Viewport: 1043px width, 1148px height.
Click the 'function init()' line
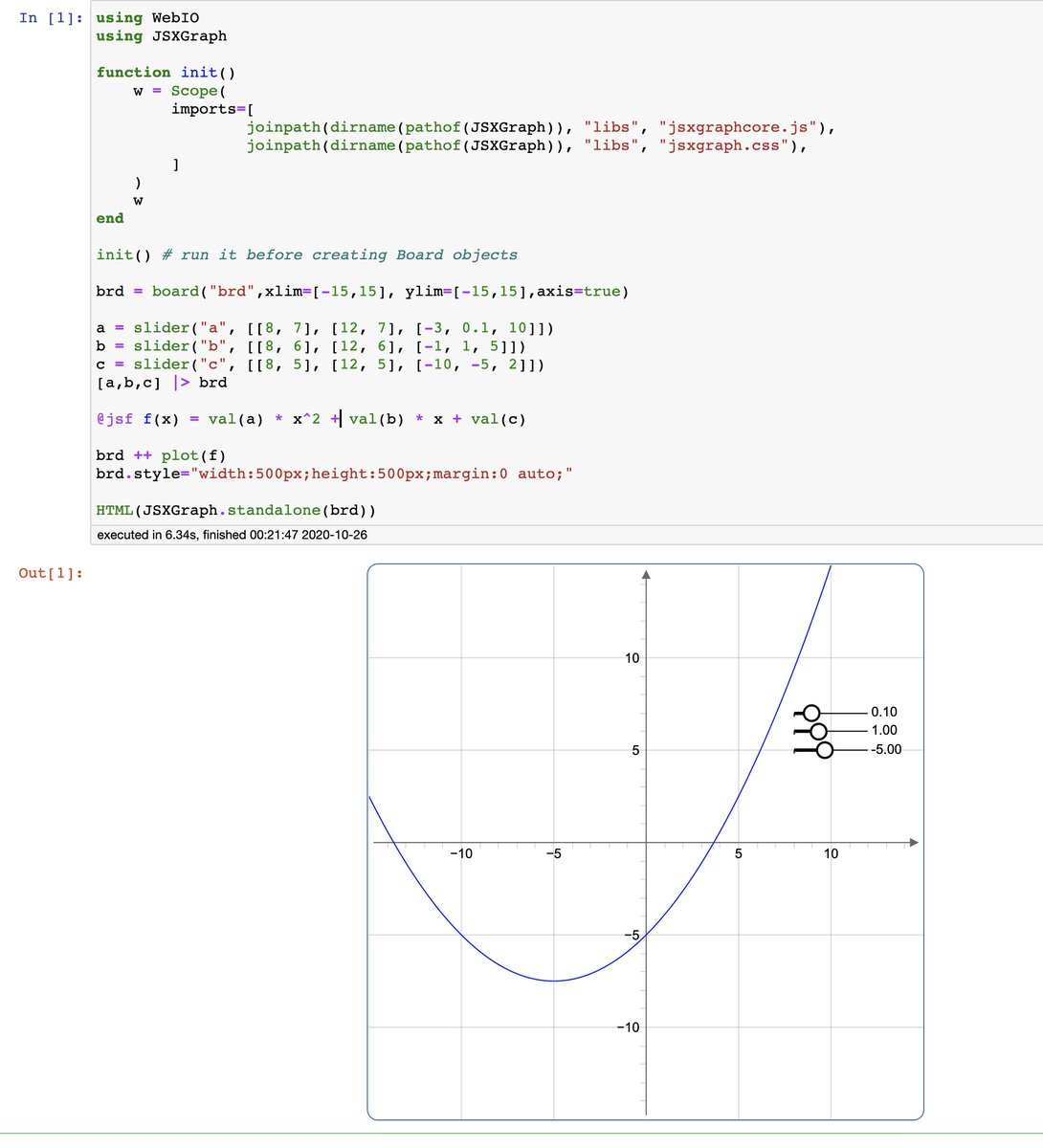166,73
